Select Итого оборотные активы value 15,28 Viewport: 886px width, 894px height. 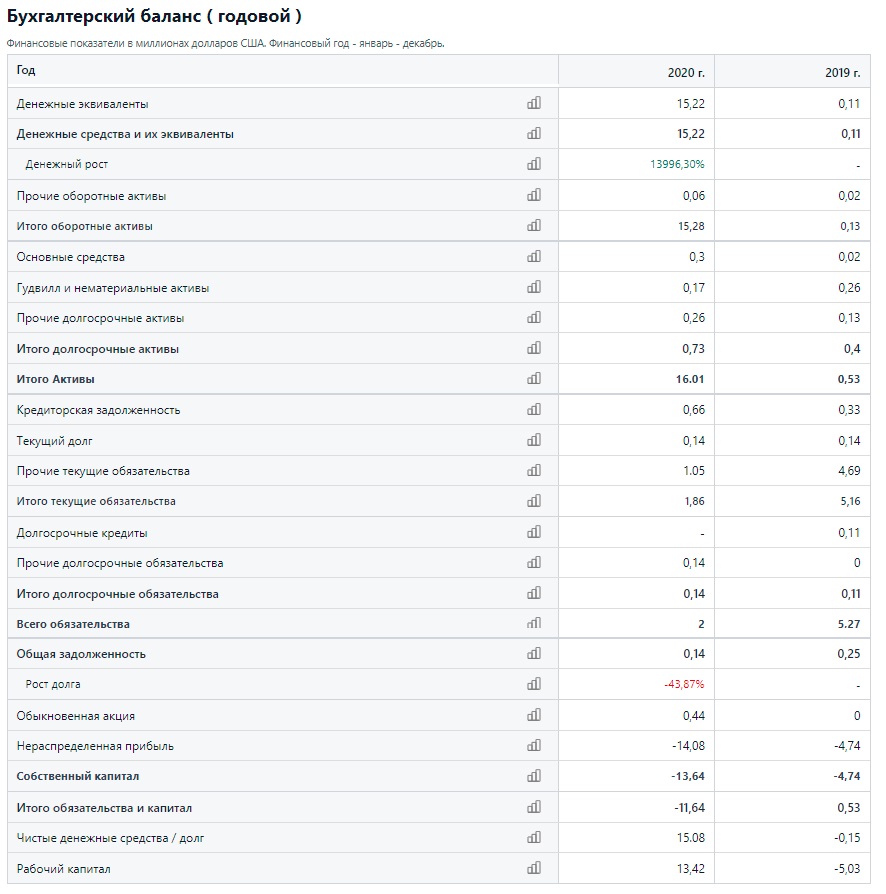click(691, 226)
